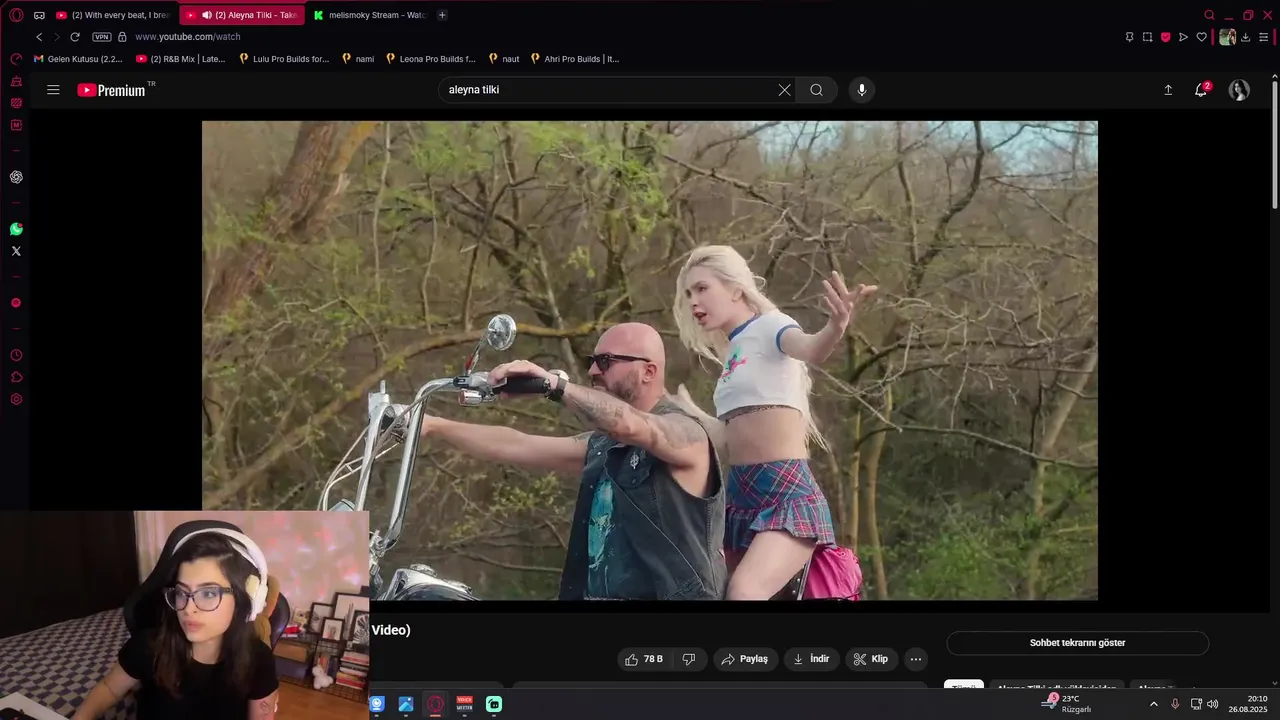This screenshot has width=1280, height=720.
Task: Start voice search with microphone
Action: (862, 90)
